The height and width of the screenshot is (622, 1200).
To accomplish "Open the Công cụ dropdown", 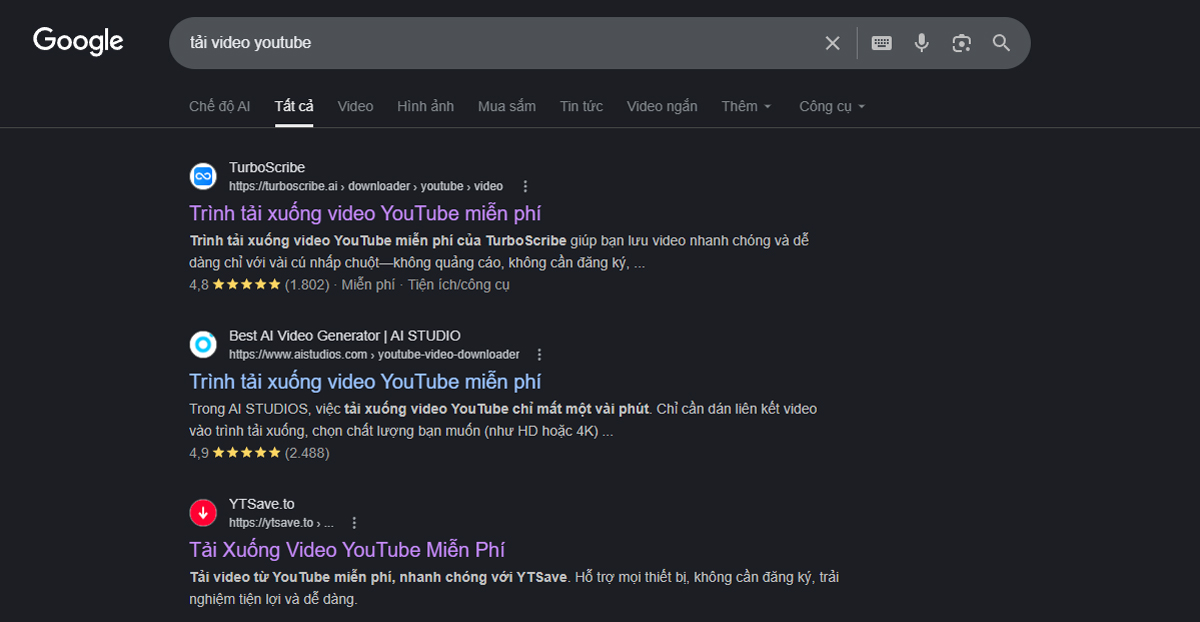I will point(831,105).
